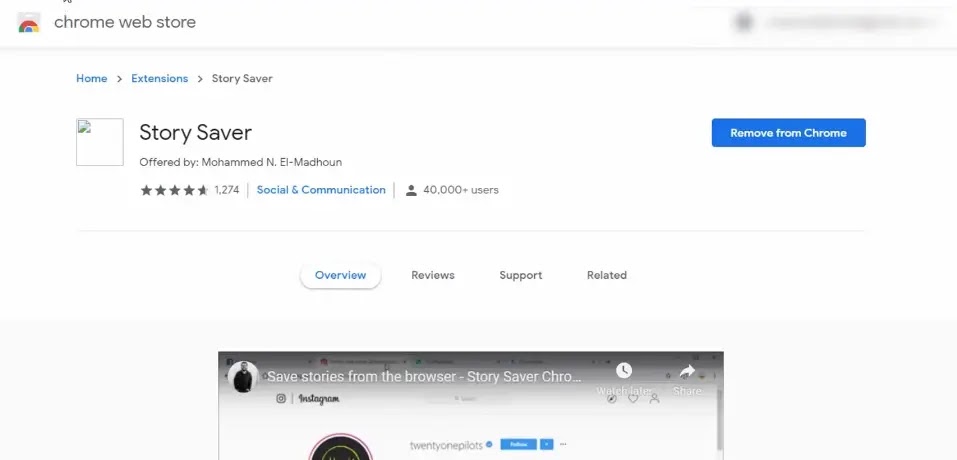Click the blurred account avatar in header
957x460 pixels.
[x=743, y=23]
